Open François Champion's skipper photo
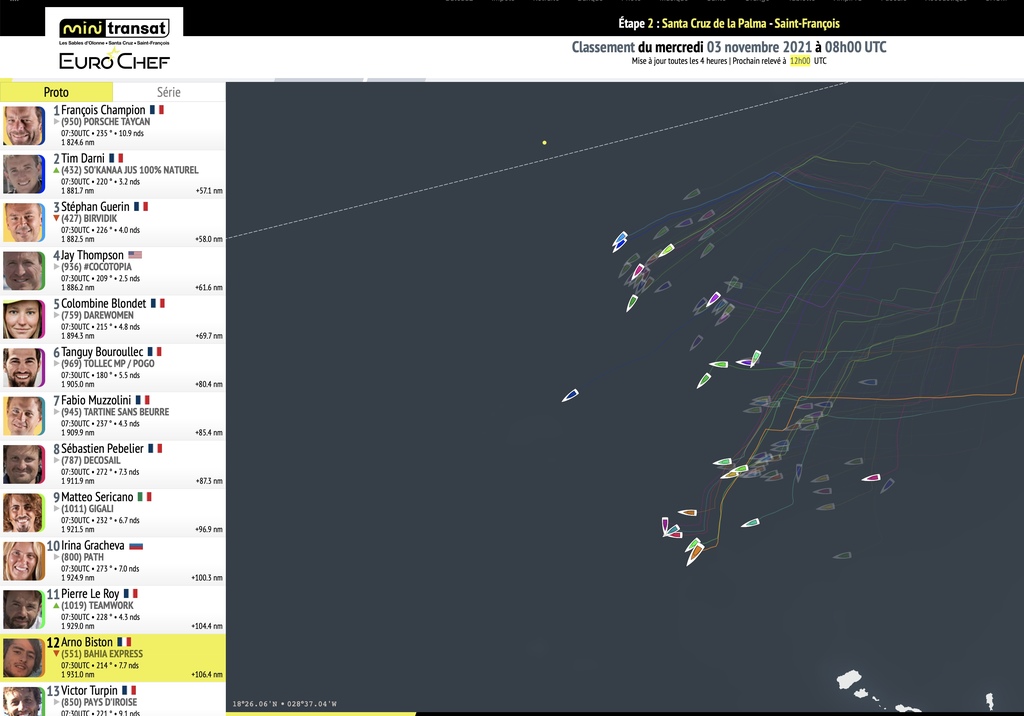 pos(24,125)
